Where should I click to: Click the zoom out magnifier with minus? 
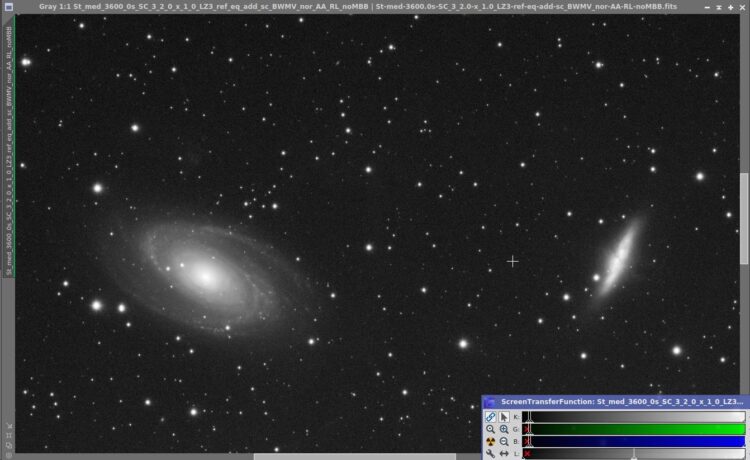coord(504,441)
